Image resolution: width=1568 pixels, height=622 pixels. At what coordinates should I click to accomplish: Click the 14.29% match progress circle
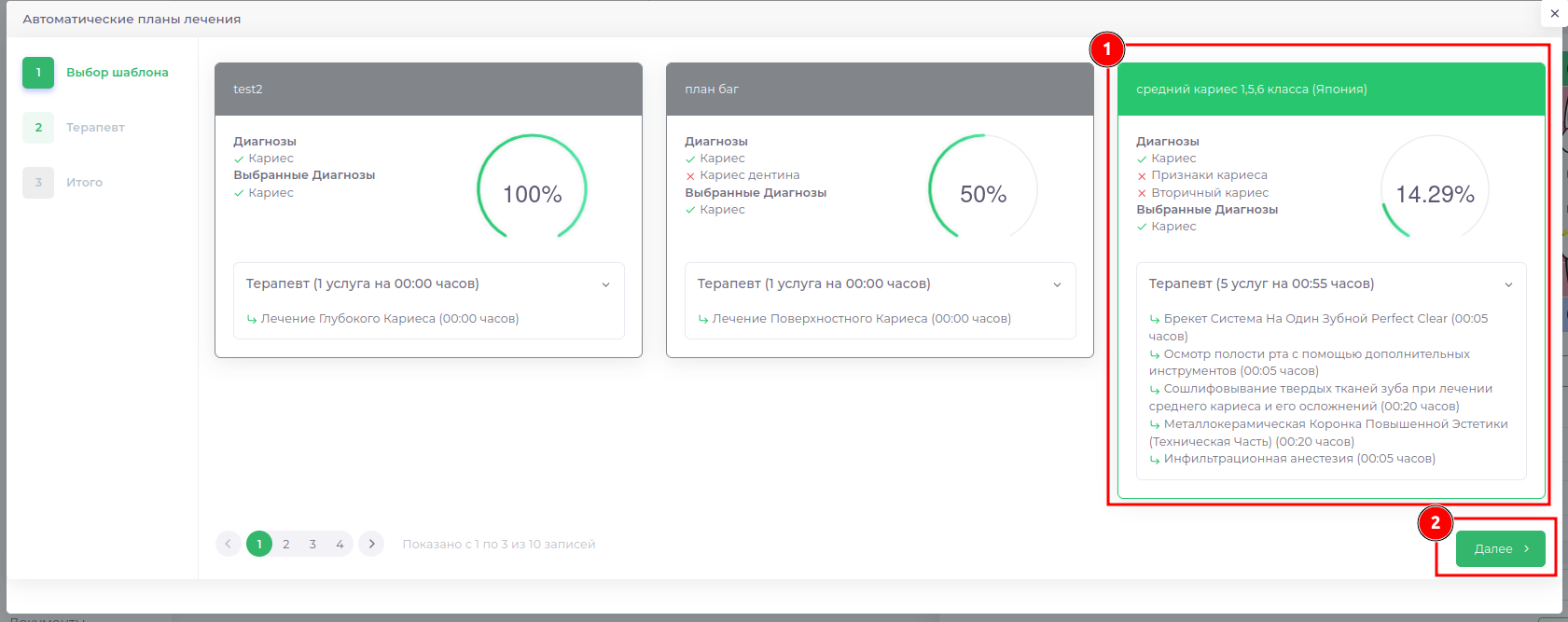pyautogui.click(x=1435, y=194)
